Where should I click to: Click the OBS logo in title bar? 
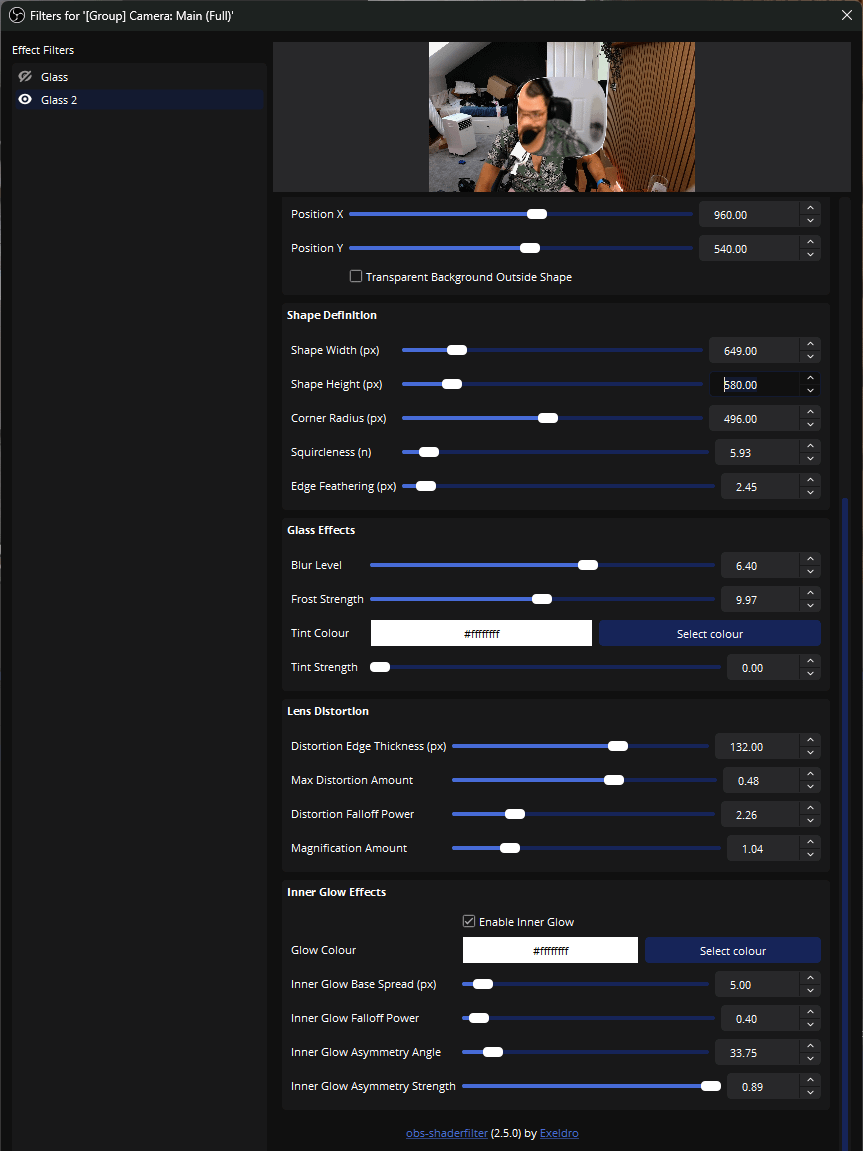tap(16, 15)
